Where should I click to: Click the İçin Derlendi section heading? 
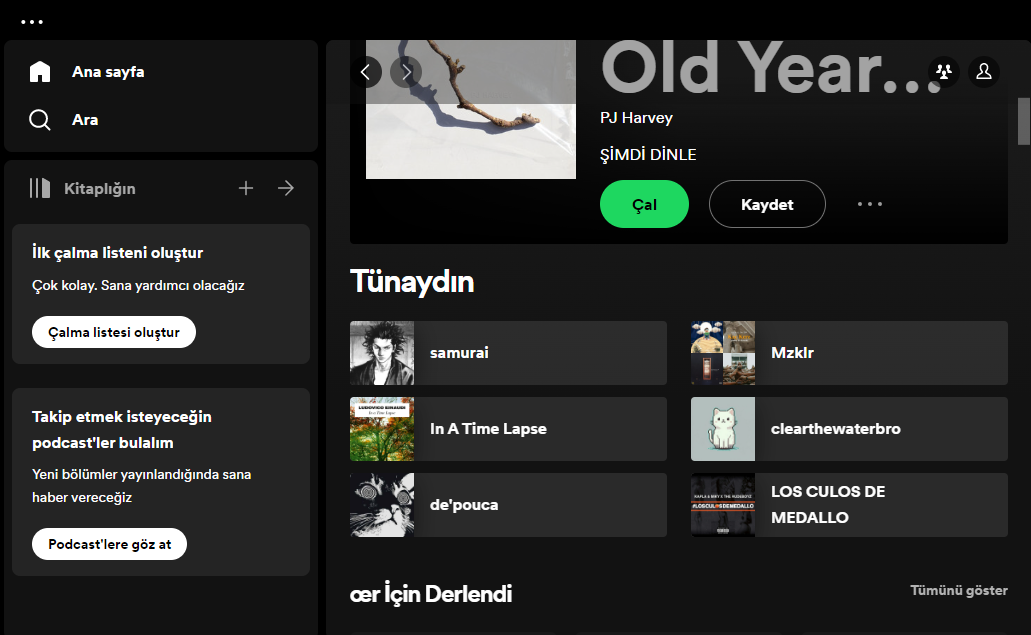[431, 594]
